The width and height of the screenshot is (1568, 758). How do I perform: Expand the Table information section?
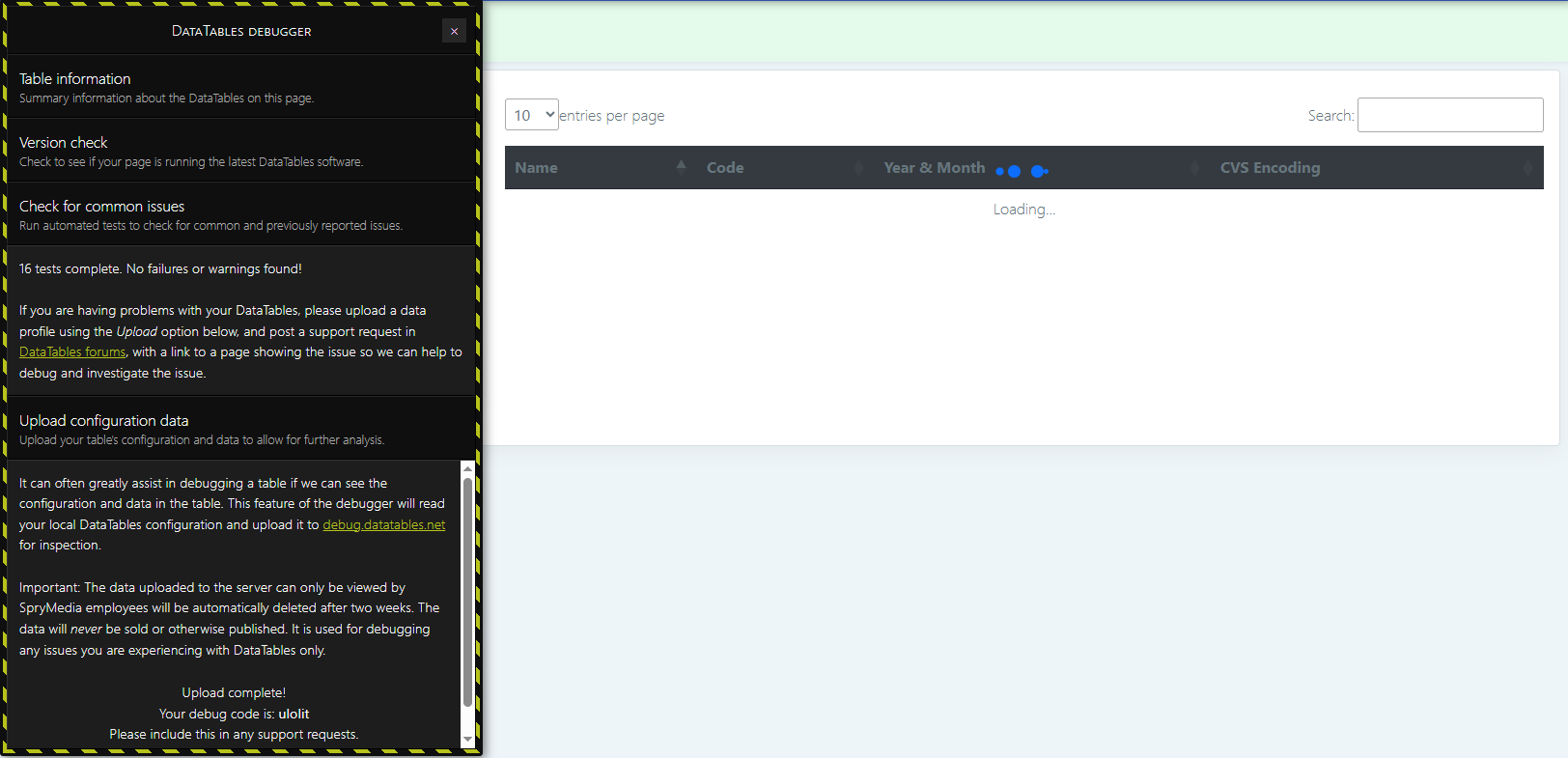click(x=75, y=79)
